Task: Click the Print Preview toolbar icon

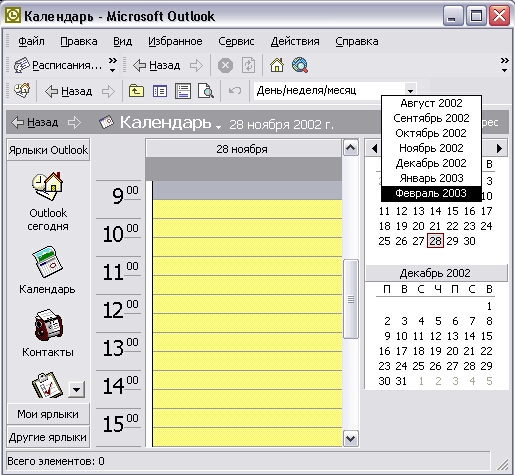Action: point(206,91)
